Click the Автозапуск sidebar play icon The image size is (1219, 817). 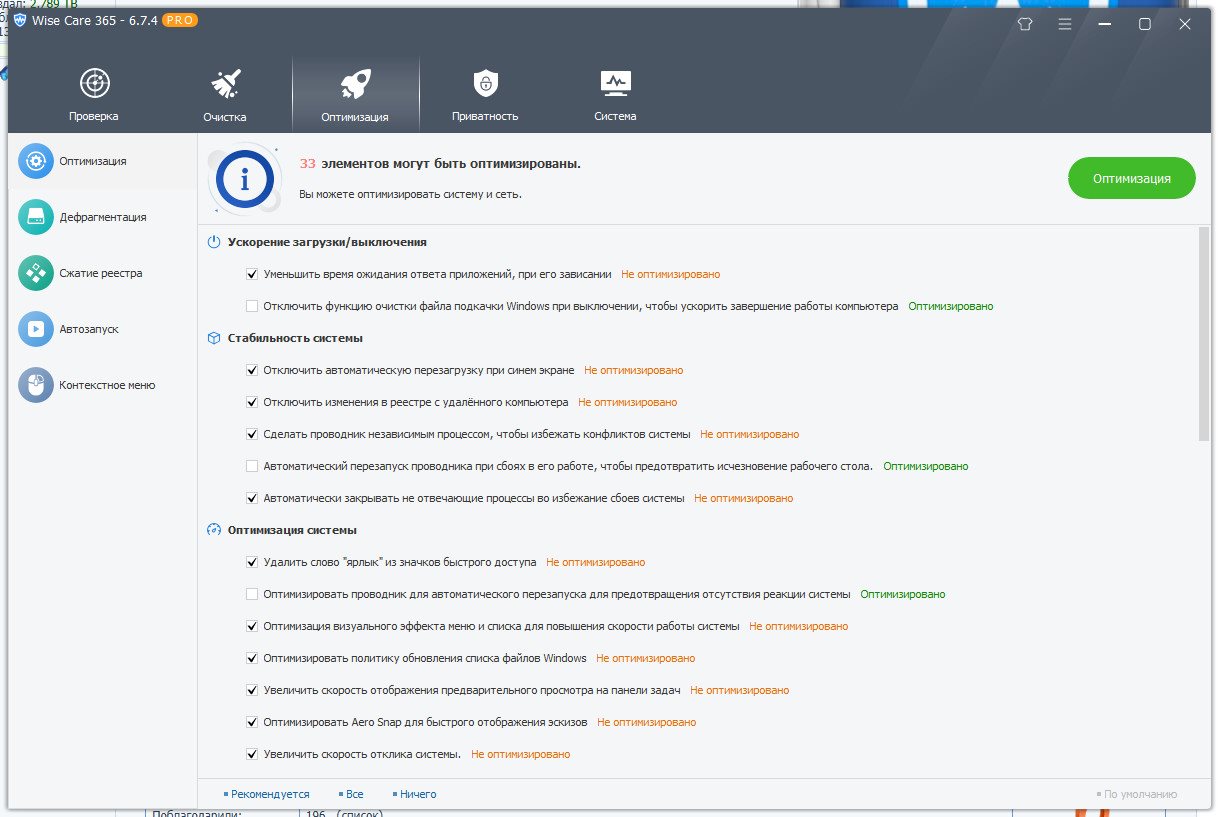pyautogui.click(x=36, y=329)
